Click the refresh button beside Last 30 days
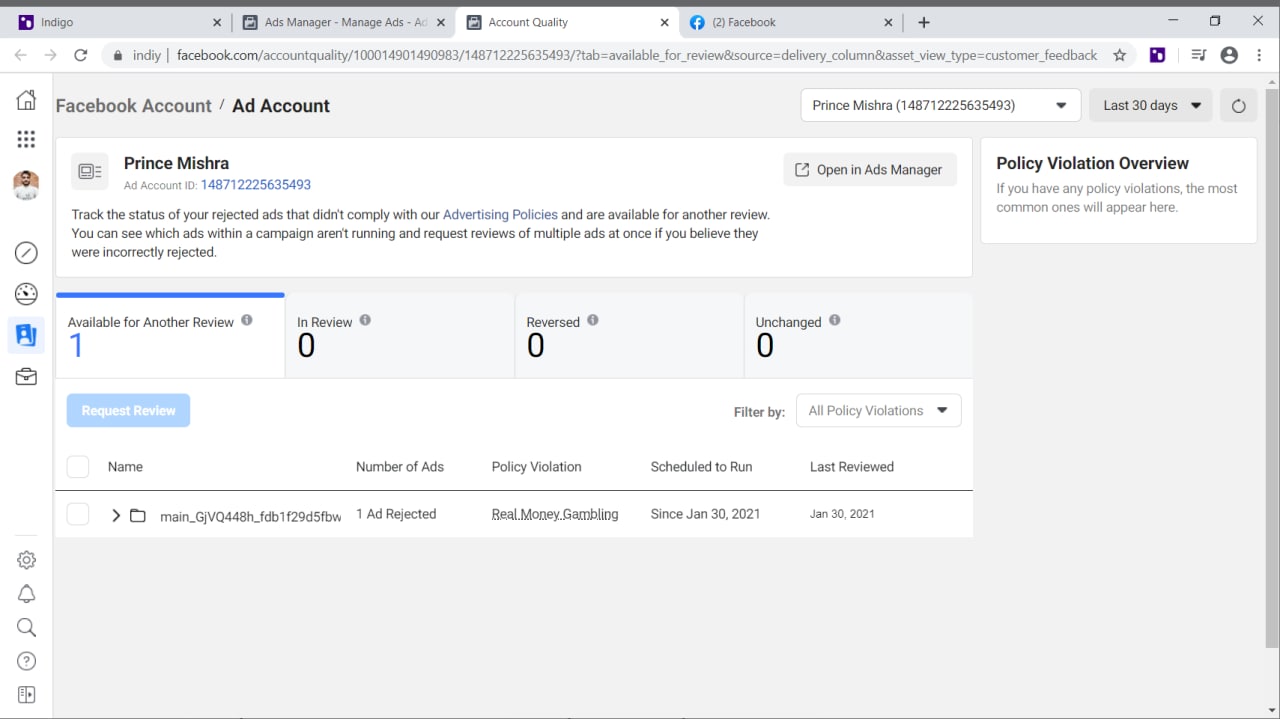 [x=1238, y=106]
